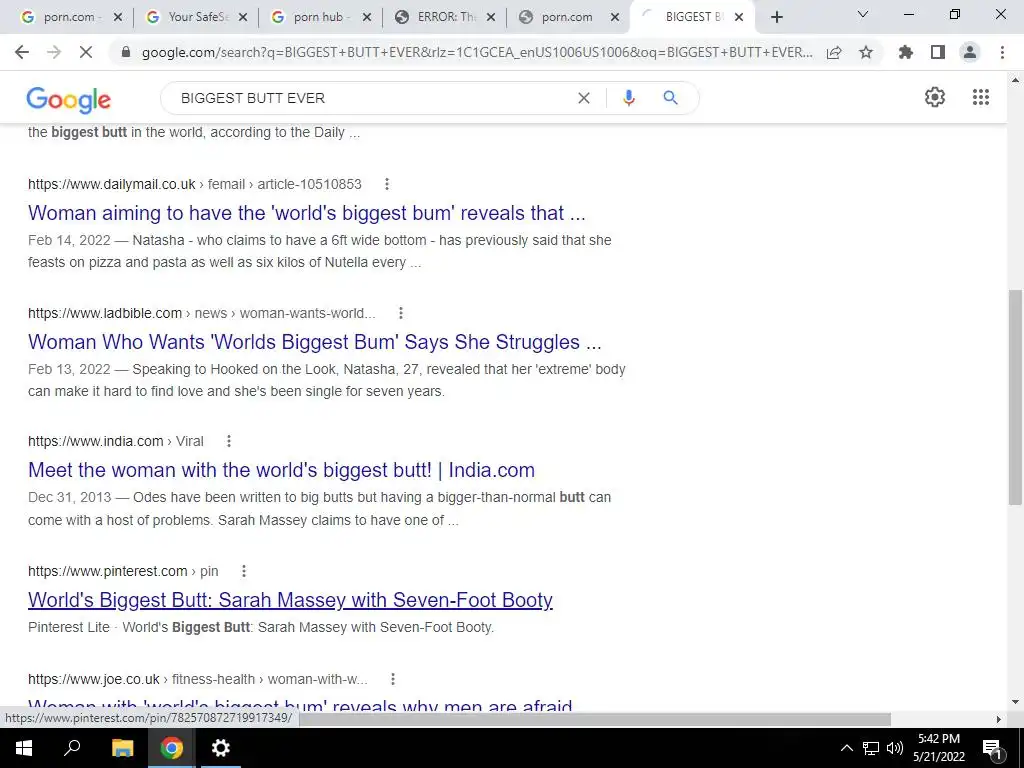Open the India.com 'Meet the woman' result
1024x768 pixels.
tap(281, 470)
